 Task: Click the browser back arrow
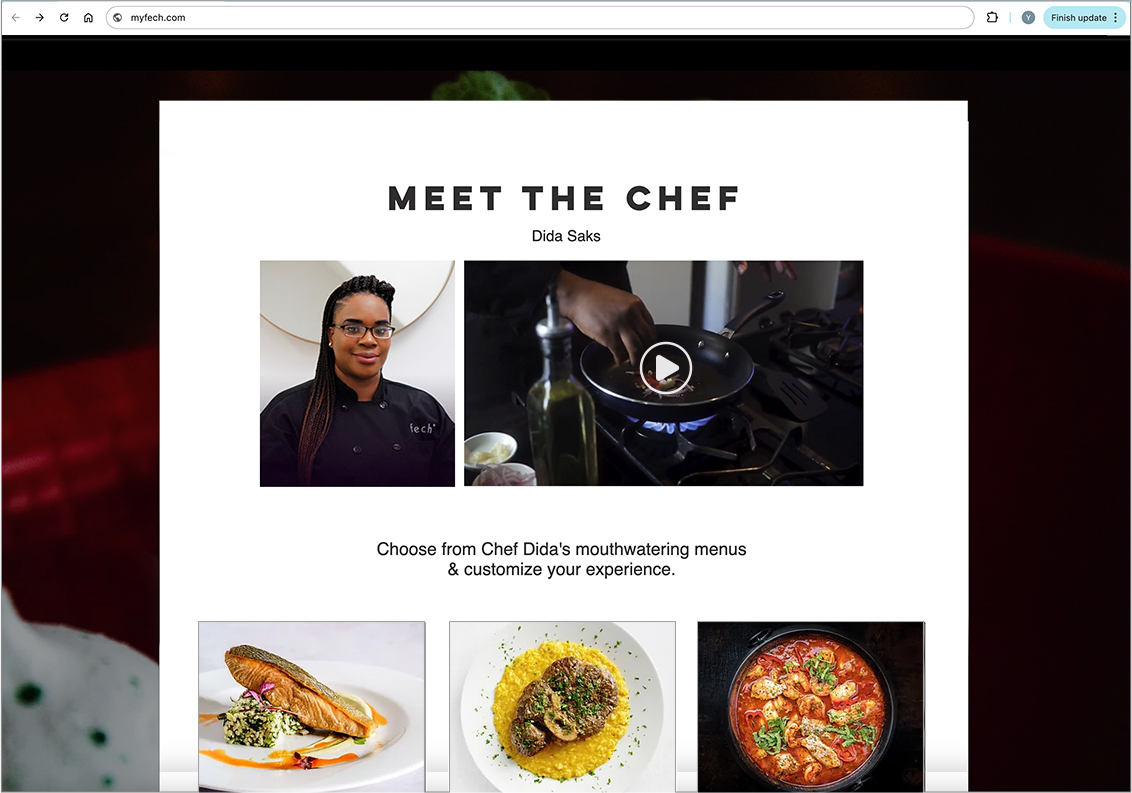pyautogui.click(x=16, y=17)
